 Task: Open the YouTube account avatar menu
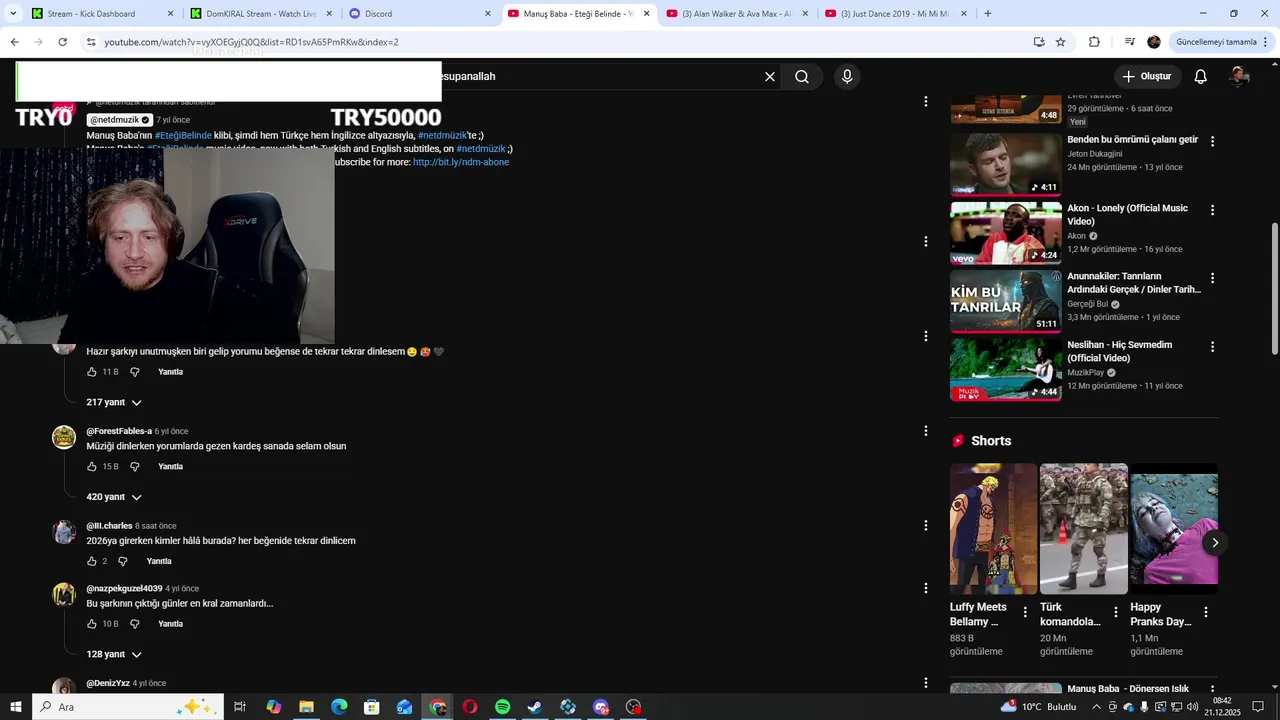point(1239,77)
